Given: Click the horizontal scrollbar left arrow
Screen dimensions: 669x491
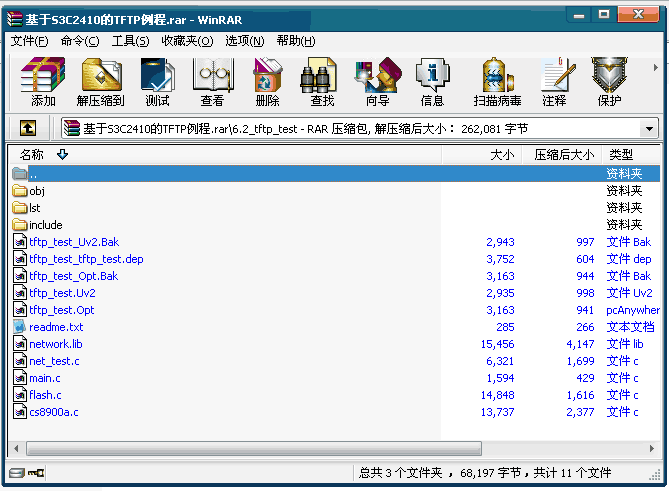Looking at the screenshot, I should click(x=16, y=448).
